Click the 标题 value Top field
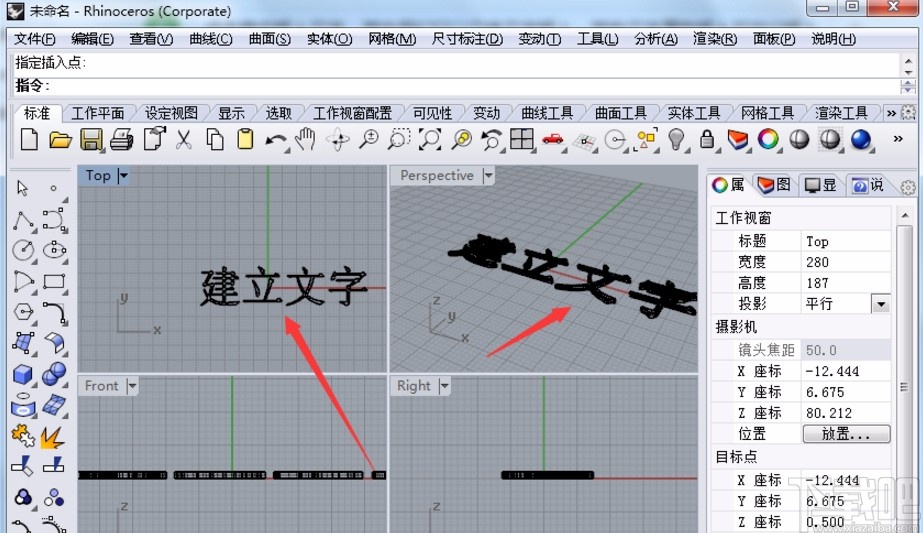923x533 pixels. pyautogui.click(x=846, y=241)
